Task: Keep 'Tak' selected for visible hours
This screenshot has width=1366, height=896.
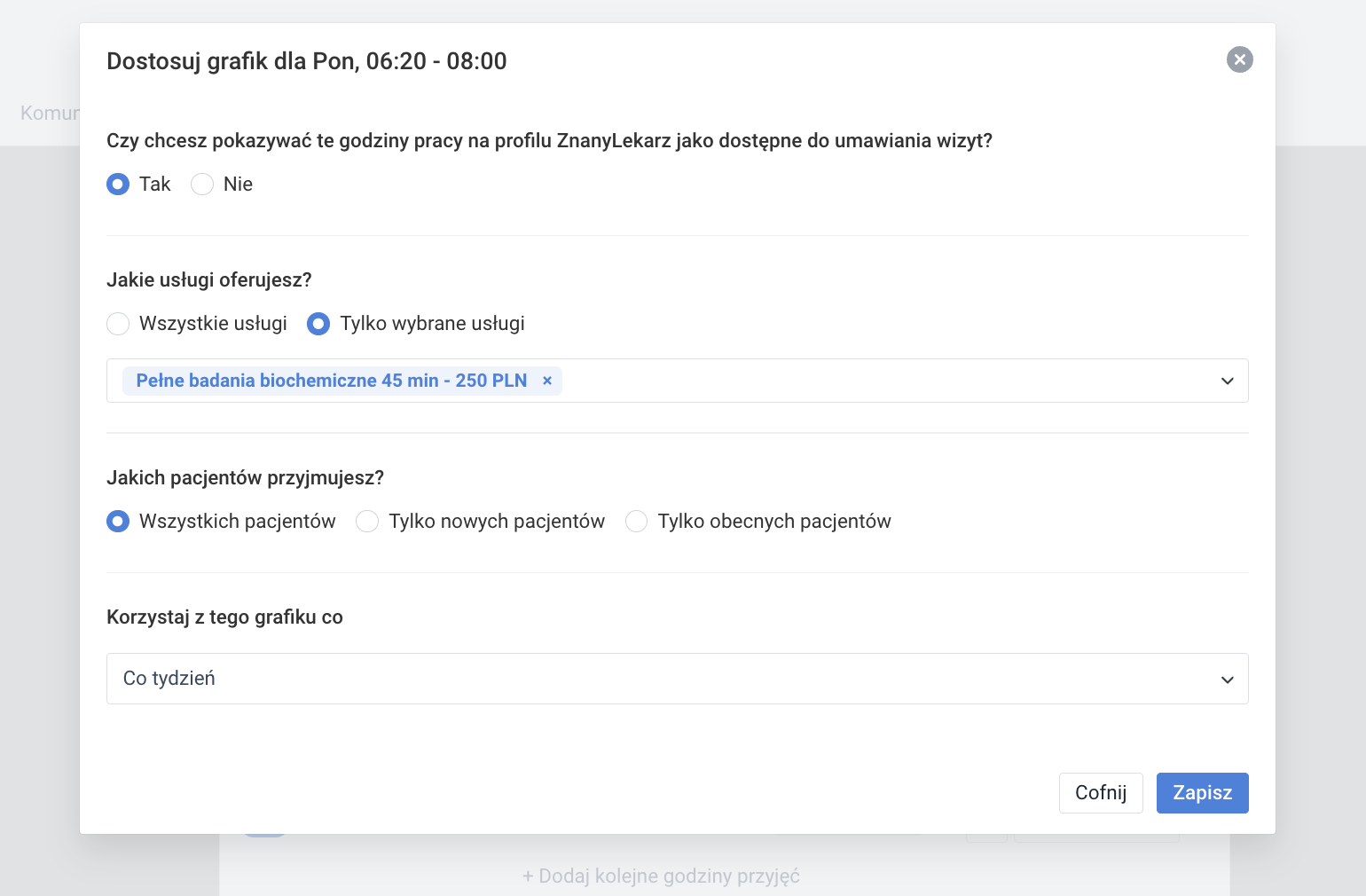Action: pyautogui.click(x=117, y=184)
